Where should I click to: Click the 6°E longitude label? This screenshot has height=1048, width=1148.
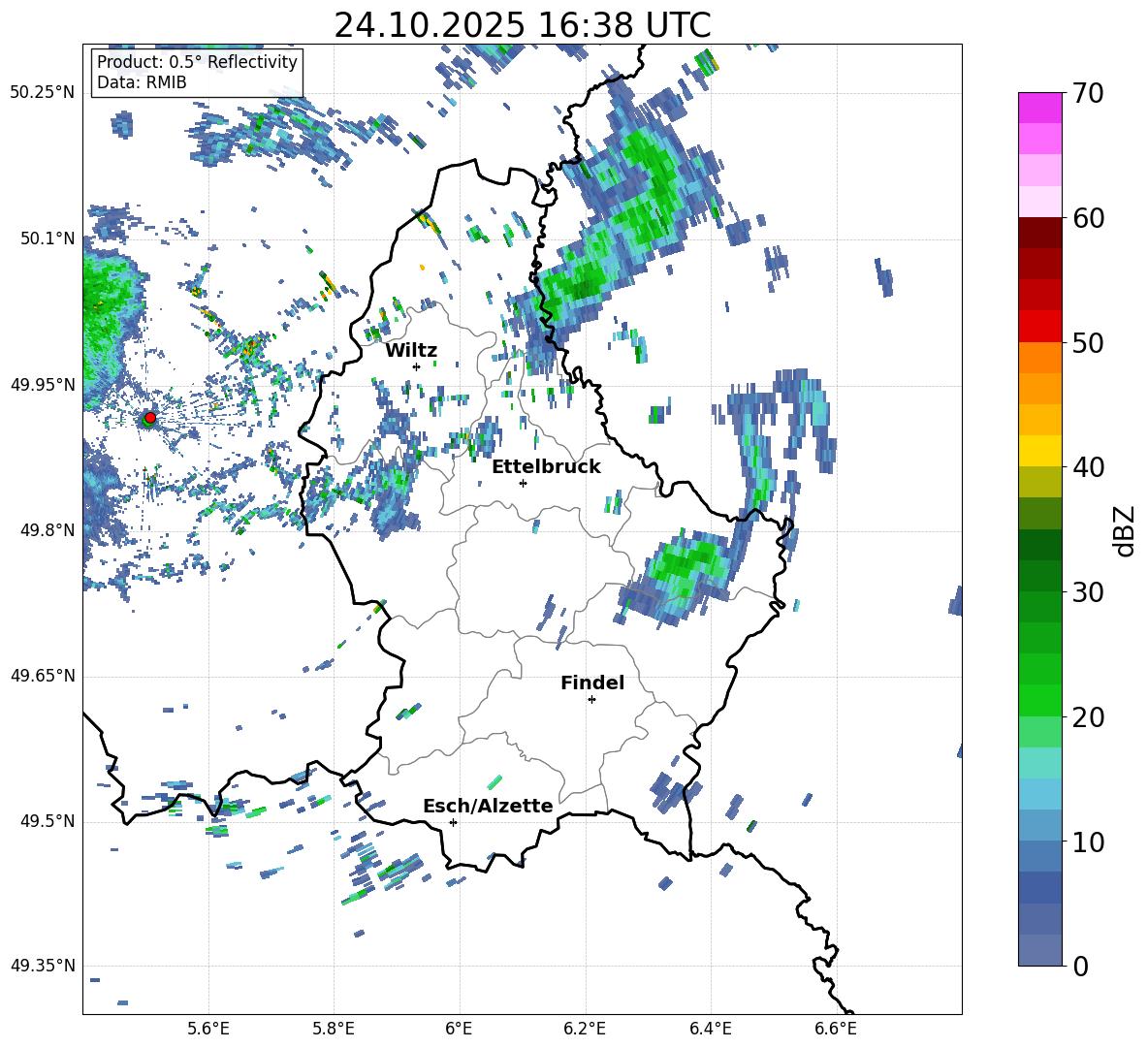point(459,1029)
